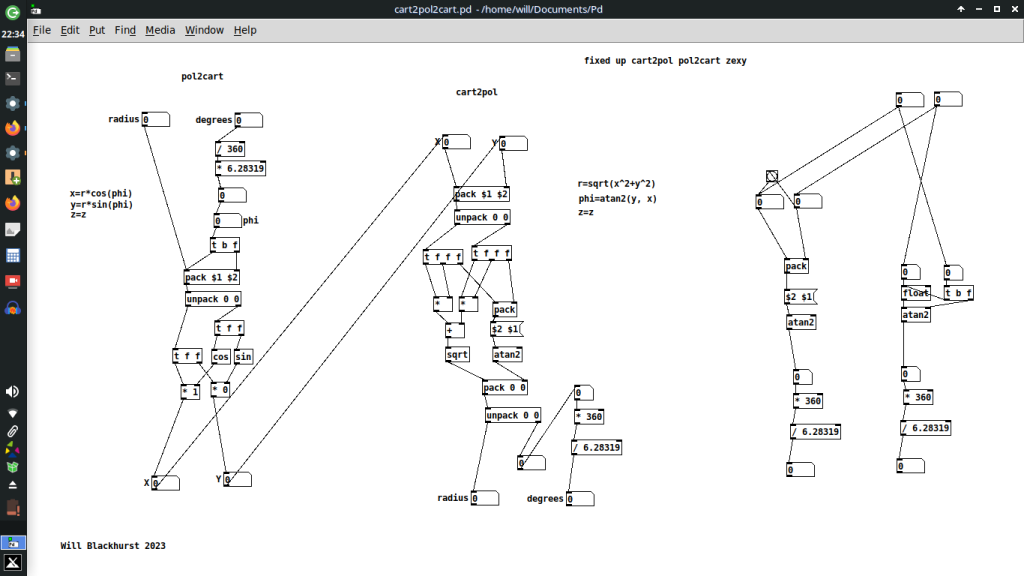Click the green logout icon in the dock

click(x=12, y=11)
